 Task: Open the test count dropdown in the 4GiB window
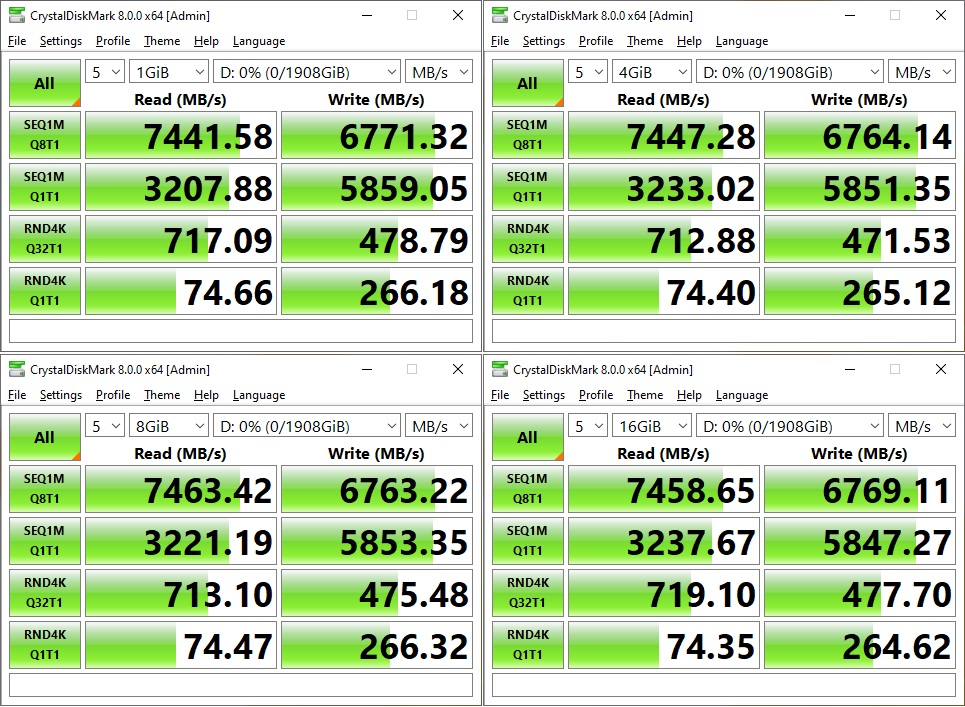coord(588,73)
